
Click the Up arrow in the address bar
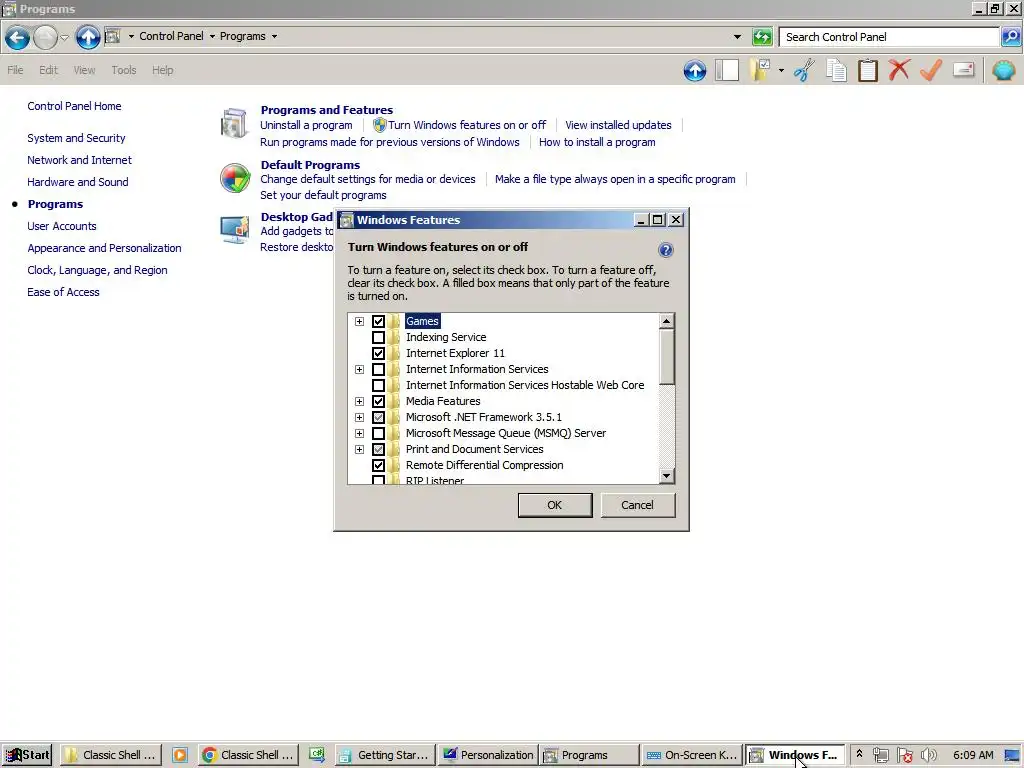coord(88,37)
